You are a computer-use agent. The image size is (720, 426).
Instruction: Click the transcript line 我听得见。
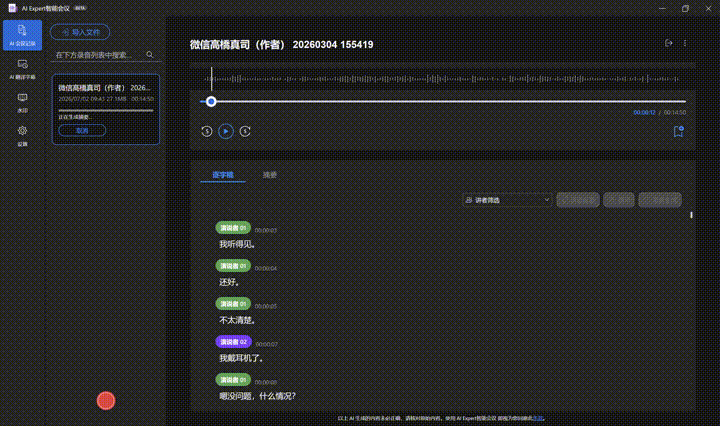[x=237, y=244]
